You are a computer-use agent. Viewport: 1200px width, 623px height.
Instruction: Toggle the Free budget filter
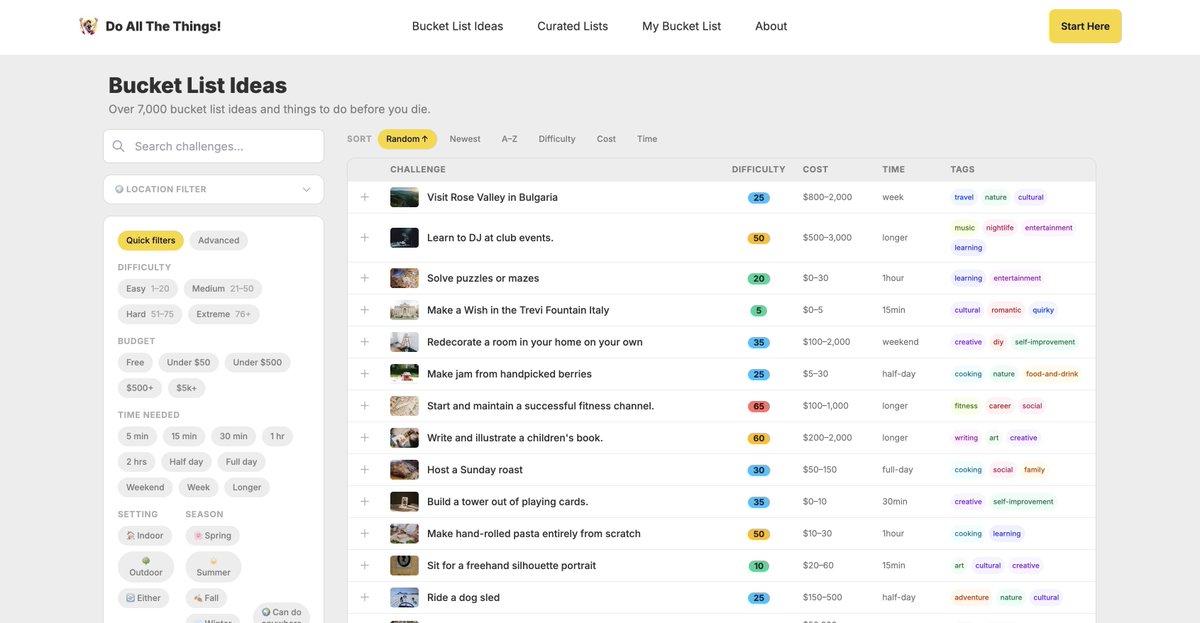pyautogui.click(x=135, y=362)
